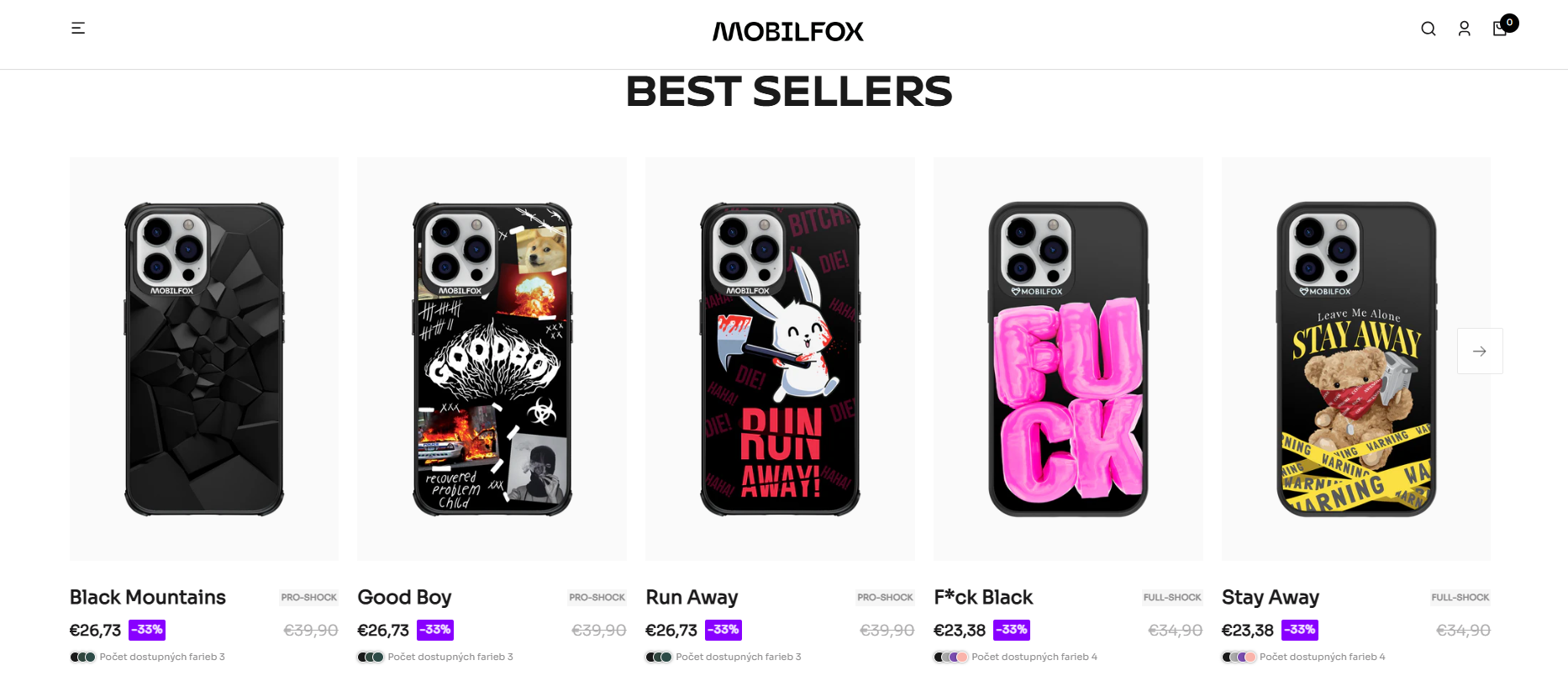Click the -33% badge on Run Away
Image resolution: width=1568 pixels, height=676 pixels.
[x=723, y=630]
